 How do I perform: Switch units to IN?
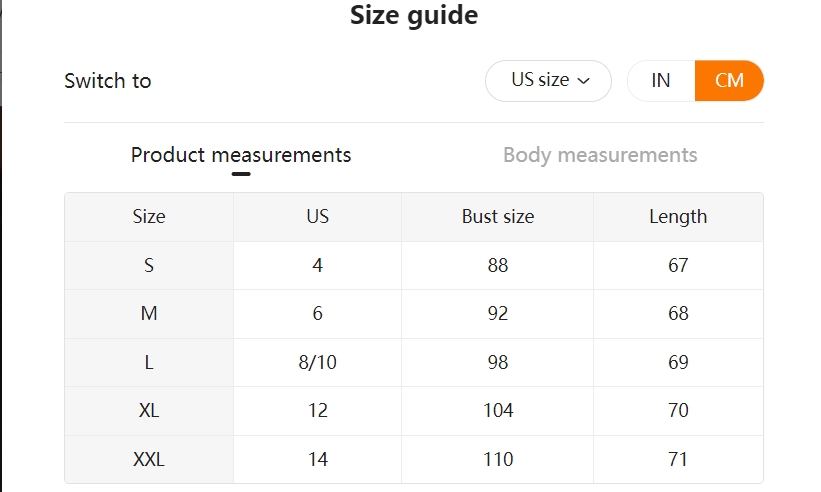click(x=661, y=81)
